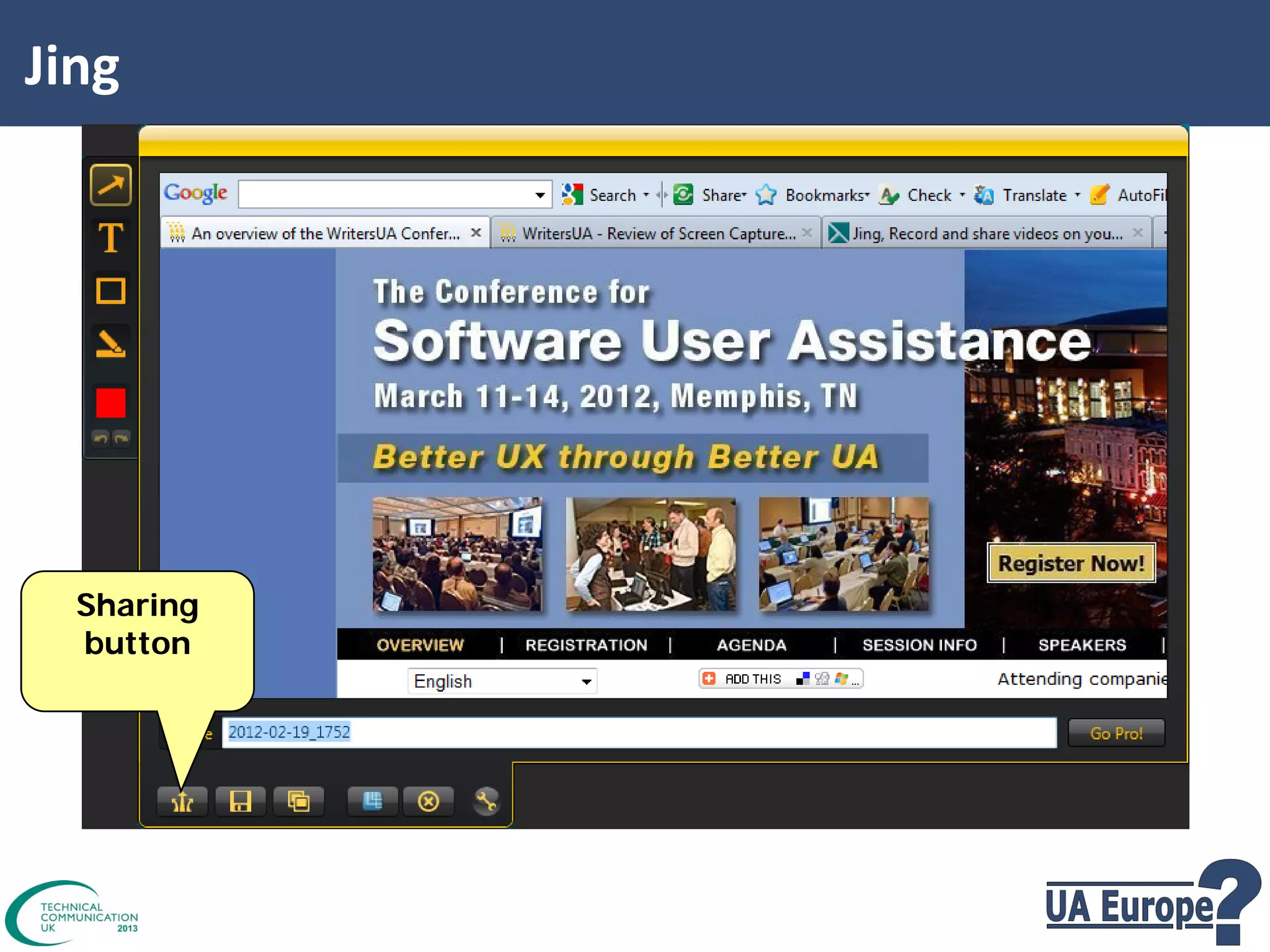Image resolution: width=1270 pixels, height=952 pixels.
Task: Click the Google toolbar Search icon
Action: click(572, 195)
